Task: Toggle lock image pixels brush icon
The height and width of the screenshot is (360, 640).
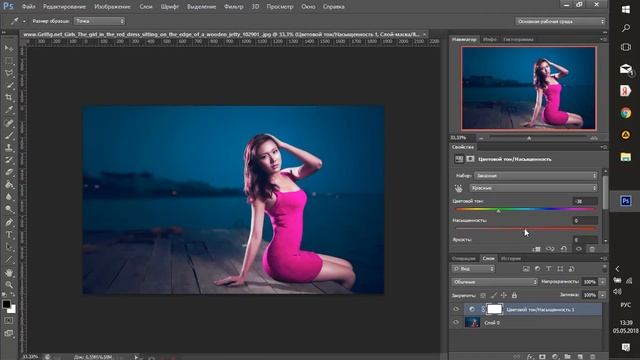Action: 493,295
